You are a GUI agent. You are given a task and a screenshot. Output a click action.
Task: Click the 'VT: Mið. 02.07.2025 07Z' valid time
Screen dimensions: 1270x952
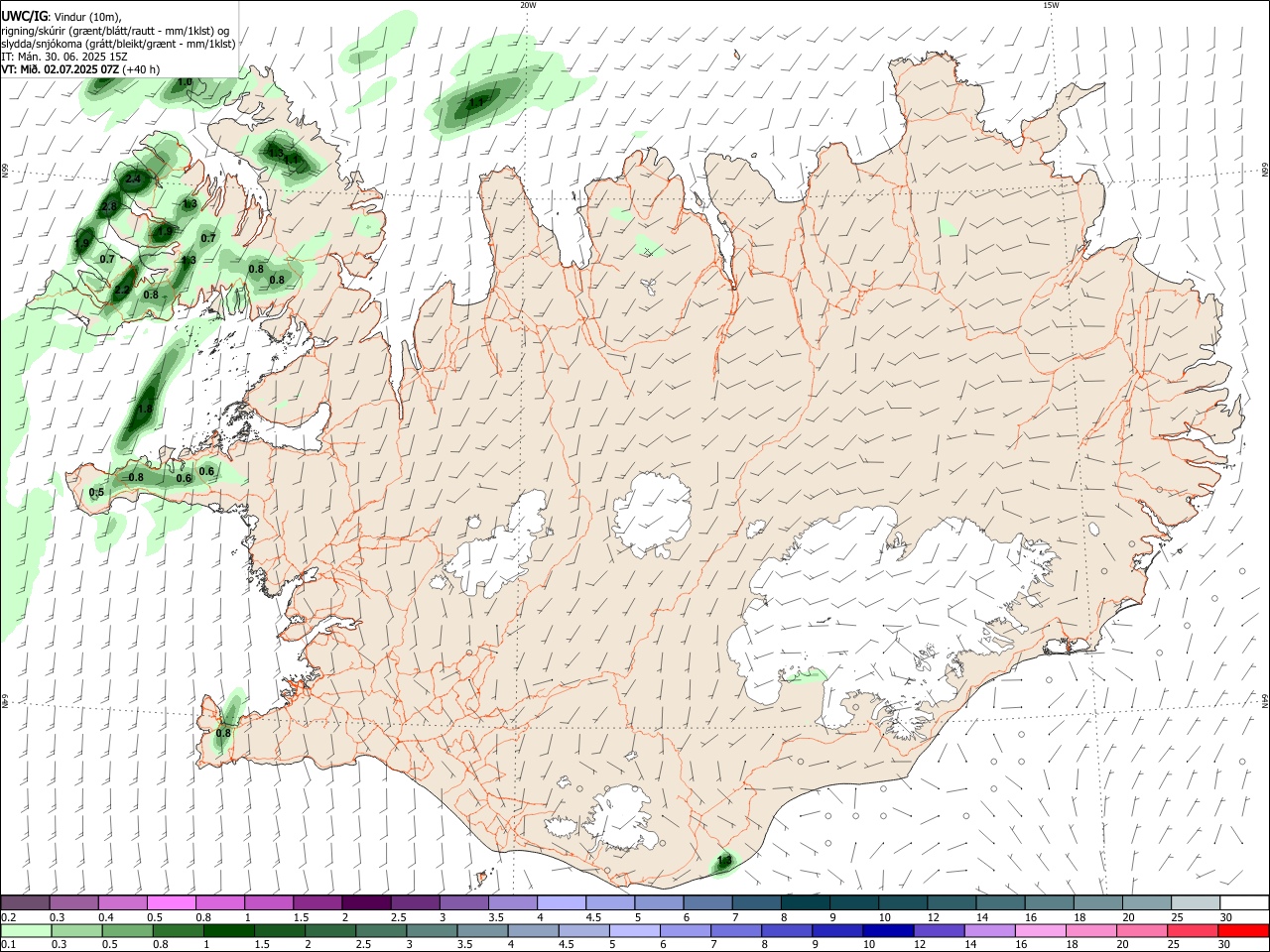click(x=61, y=69)
